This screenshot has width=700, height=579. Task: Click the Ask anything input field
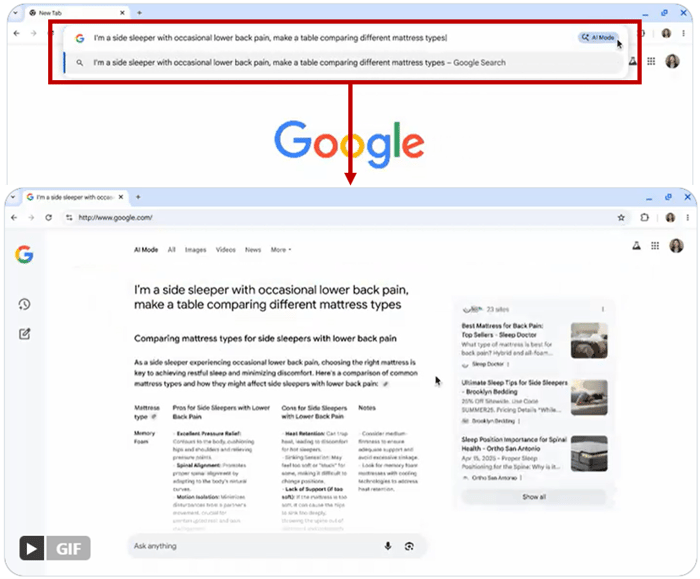click(250, 546)
